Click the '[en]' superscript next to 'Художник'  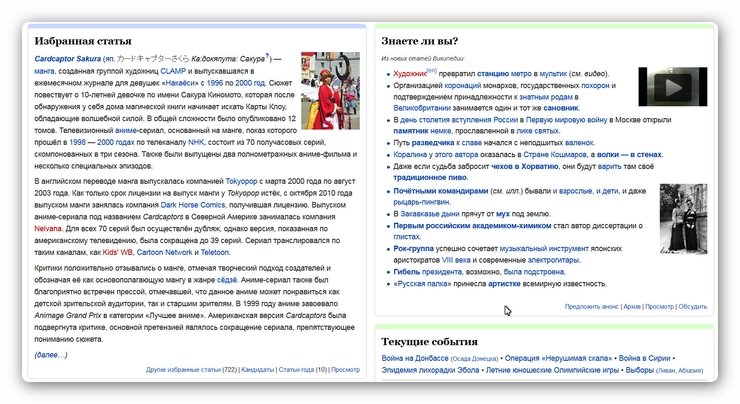432,72
